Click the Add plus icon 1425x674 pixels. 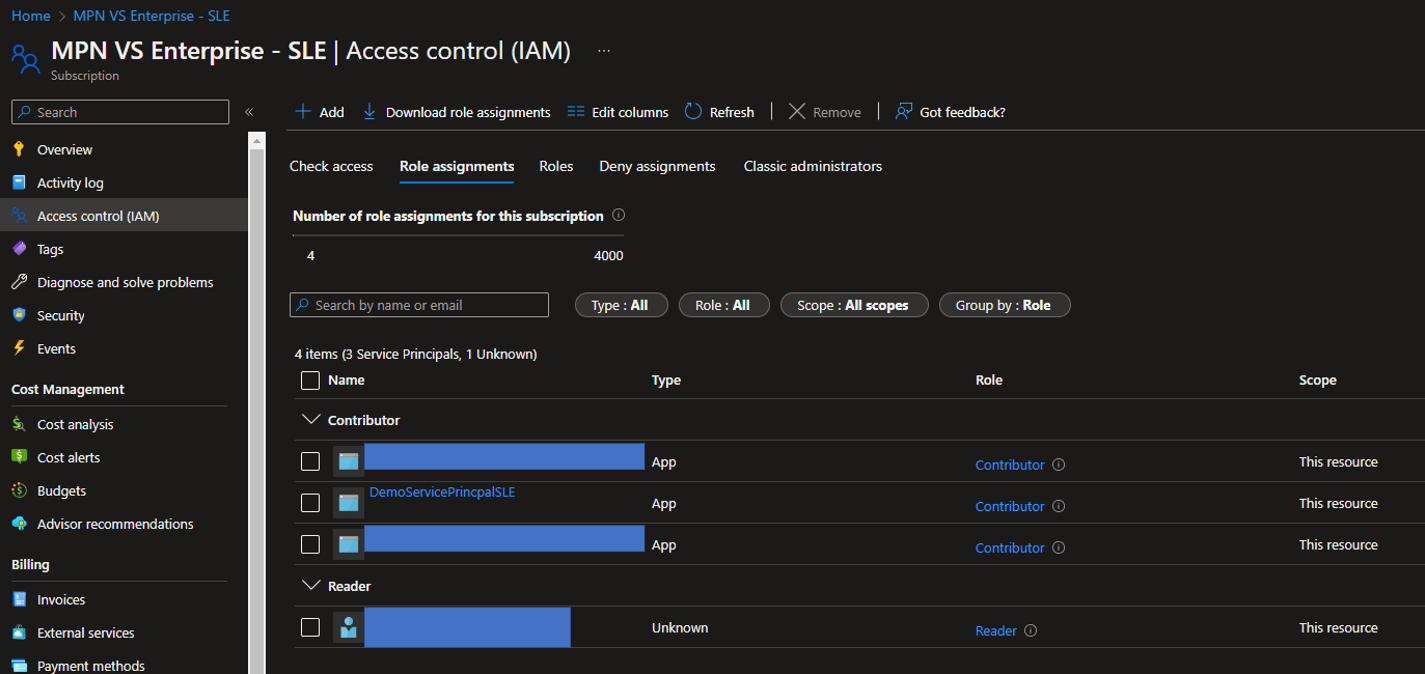click(x=303, y=111)
